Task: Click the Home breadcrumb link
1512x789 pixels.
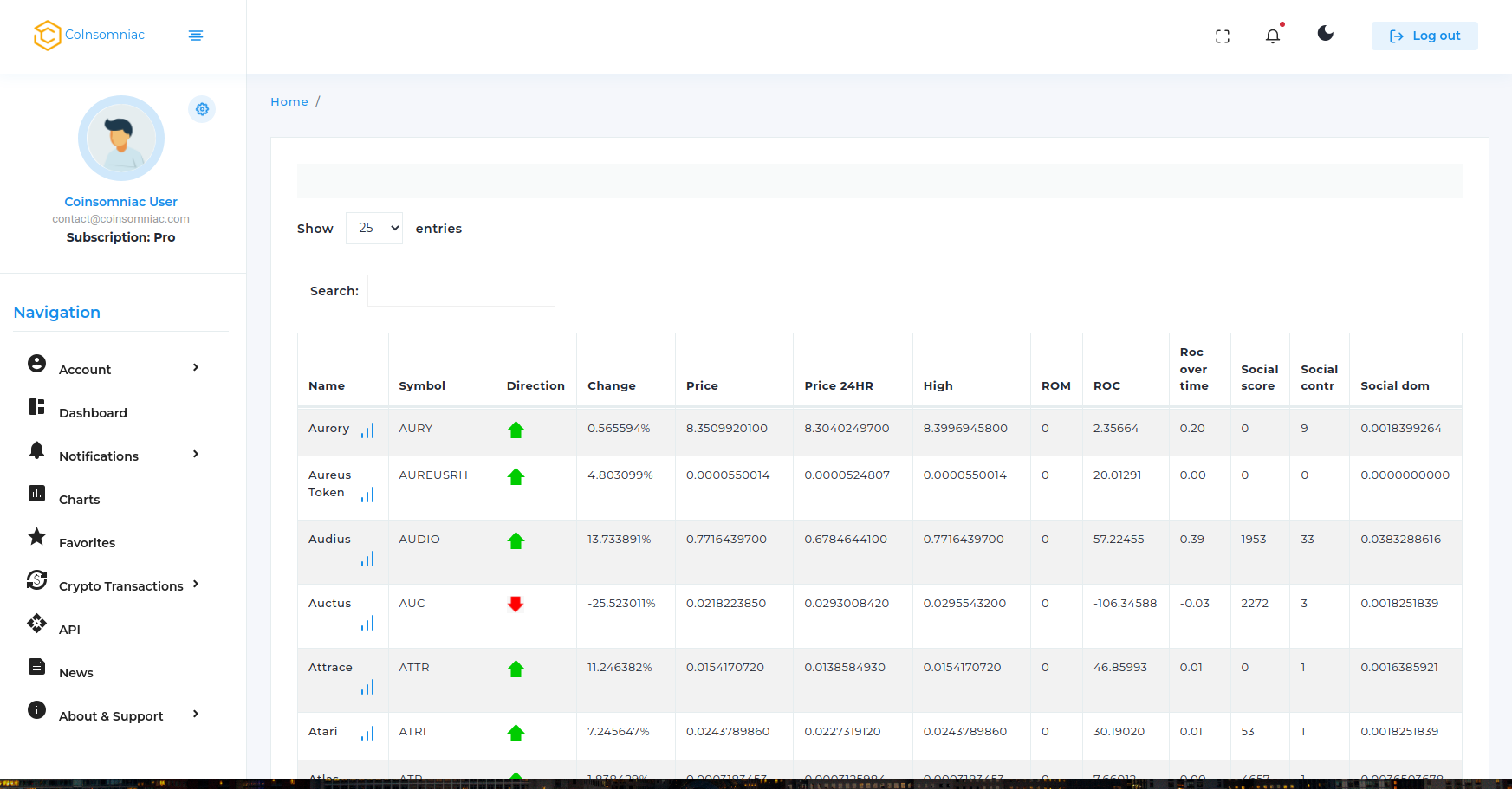Action: click(x=289, y=101)
